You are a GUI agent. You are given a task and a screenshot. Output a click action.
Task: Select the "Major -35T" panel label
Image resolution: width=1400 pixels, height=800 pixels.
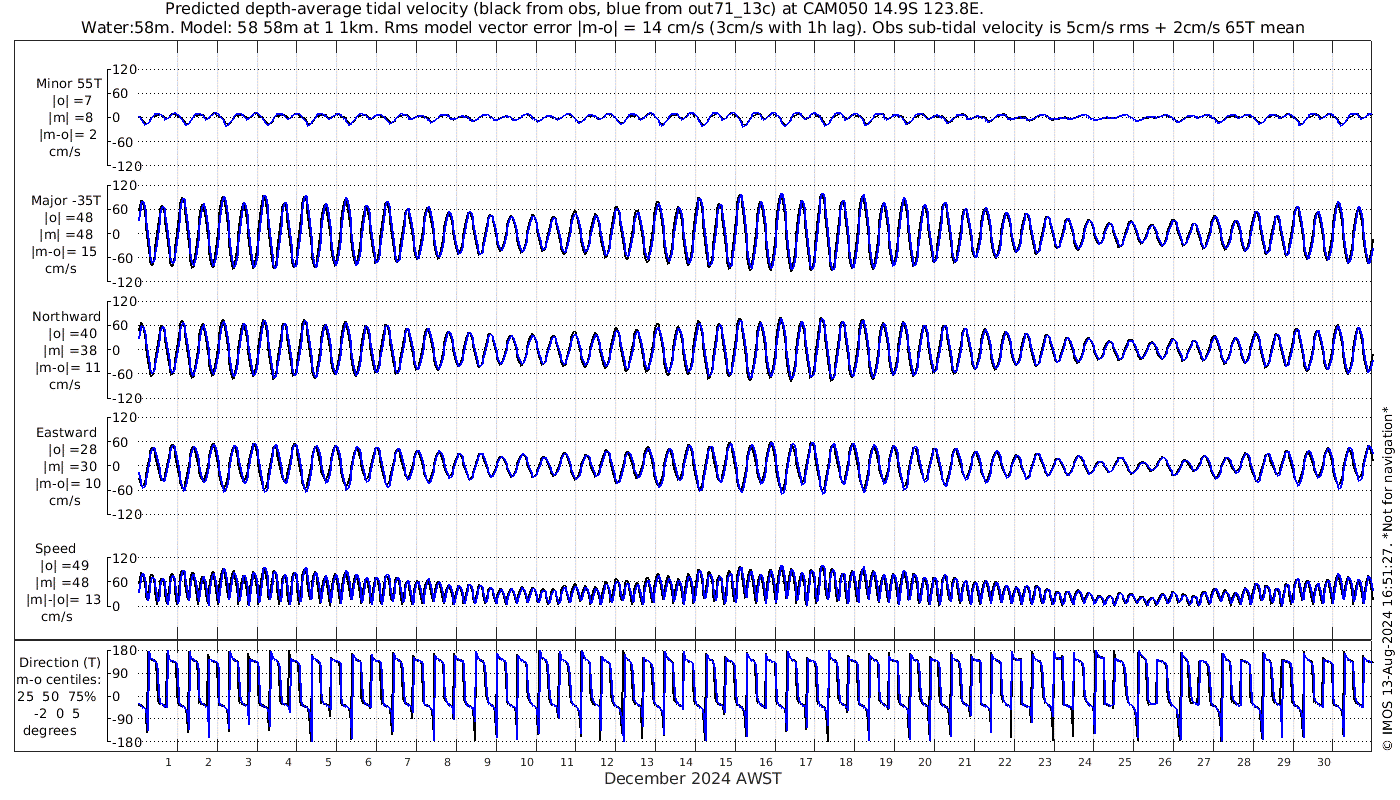[64, 201]
